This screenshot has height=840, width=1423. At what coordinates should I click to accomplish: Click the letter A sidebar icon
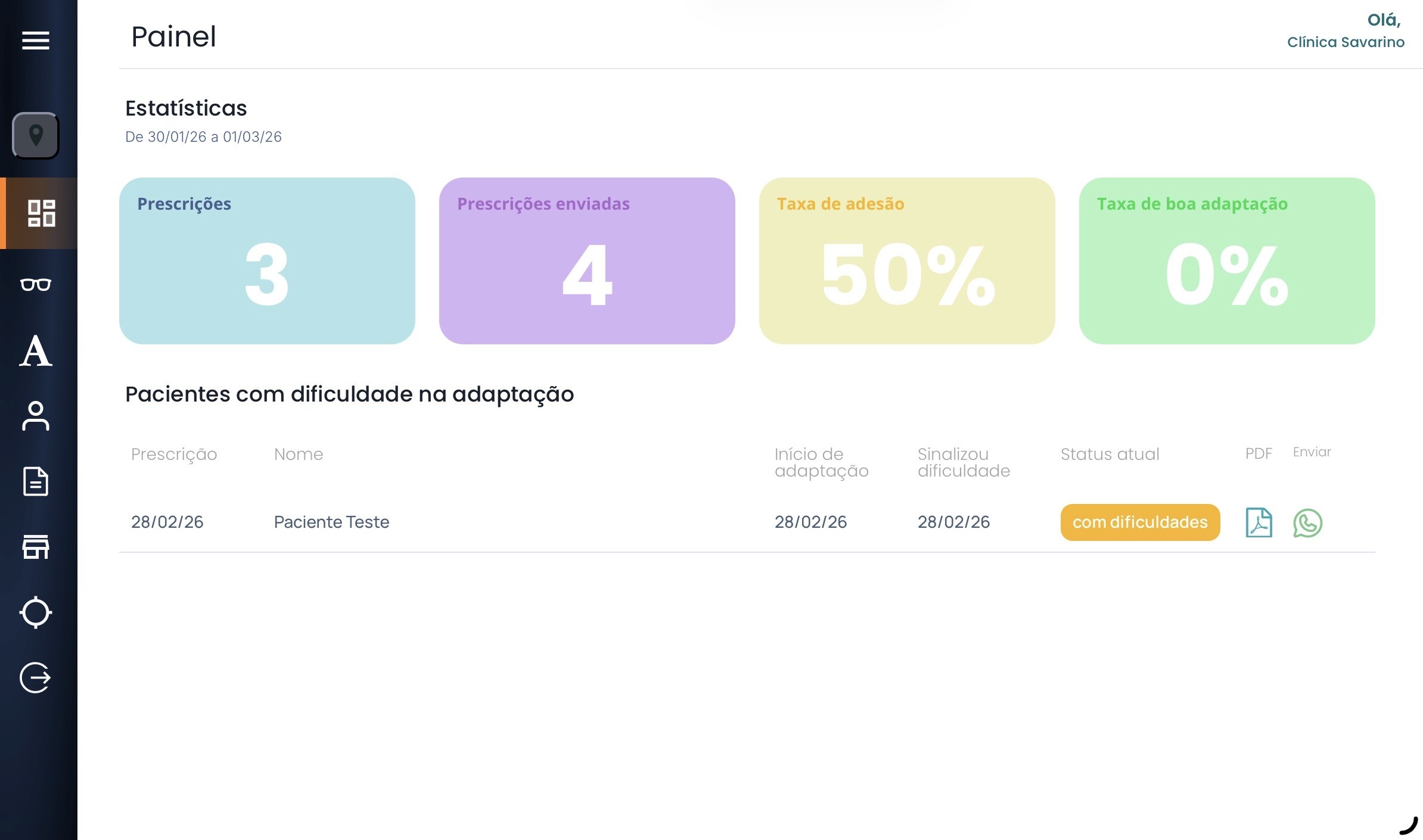point(36,351)
